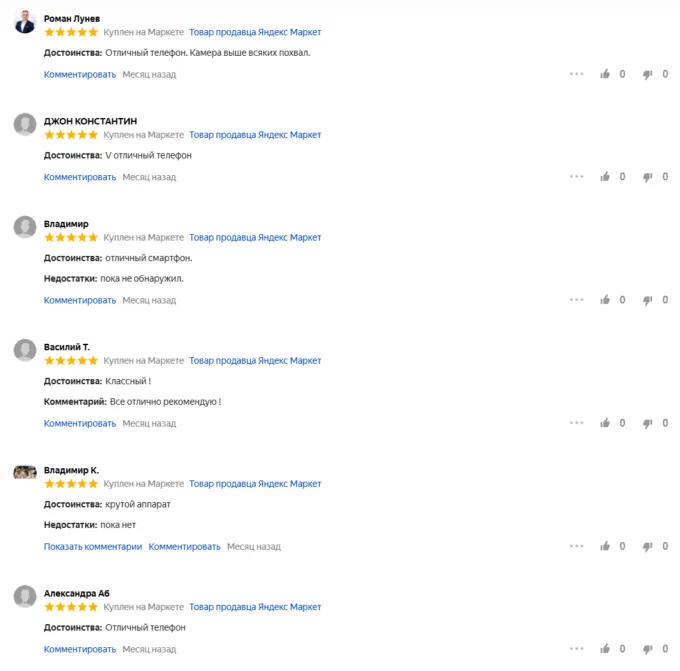Click the ДЖОН КОНСТАНТИН reviewer name

91,121
